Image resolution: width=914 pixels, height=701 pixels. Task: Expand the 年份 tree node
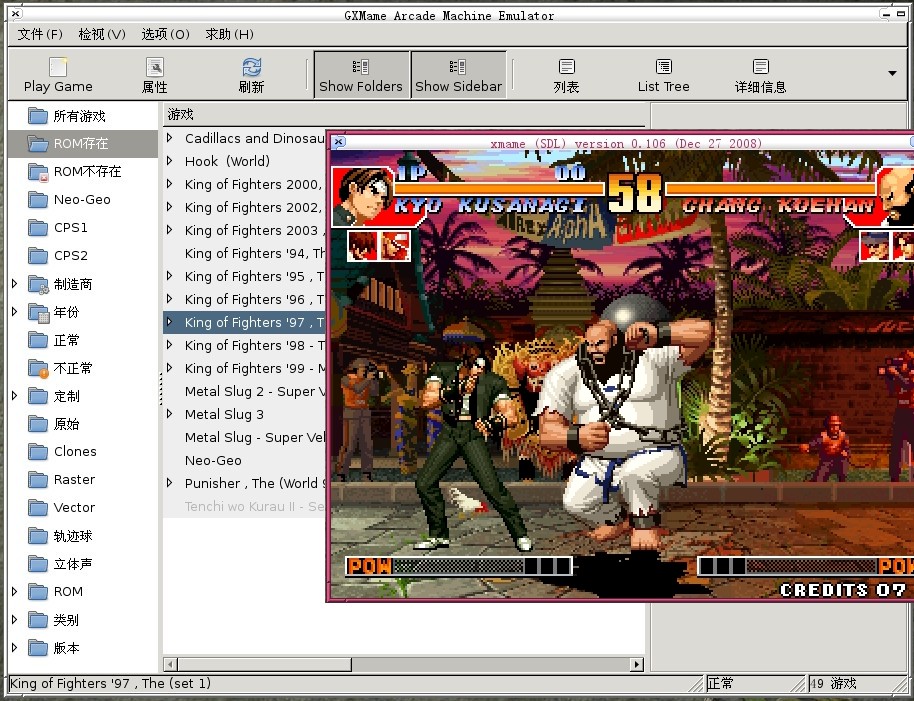(15, 312)
